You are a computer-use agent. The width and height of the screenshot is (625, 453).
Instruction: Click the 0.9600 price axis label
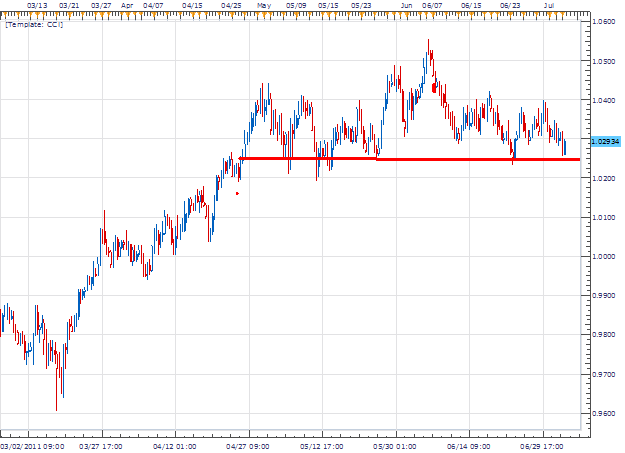(x=604, y=414)
